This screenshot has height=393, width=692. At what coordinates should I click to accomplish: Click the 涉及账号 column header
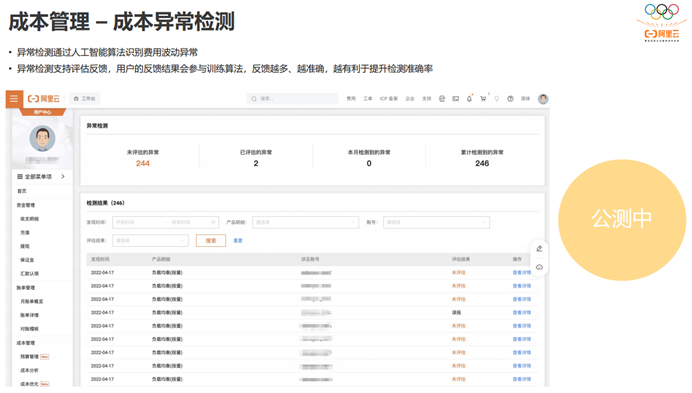pos(310,259)
